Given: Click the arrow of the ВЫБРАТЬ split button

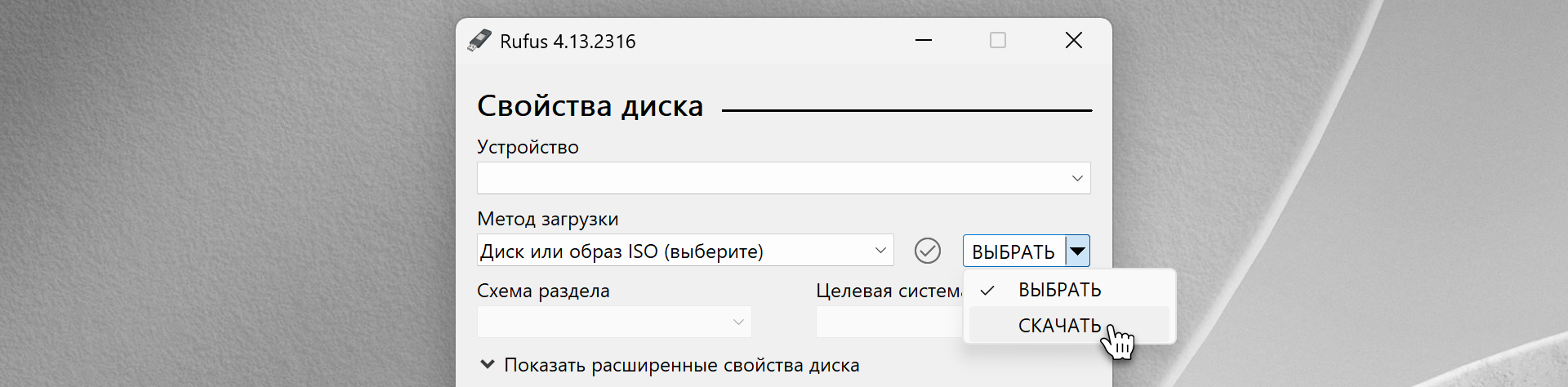Looking at the screenshot, I should pyautogui.click(x=1078, y=251).
